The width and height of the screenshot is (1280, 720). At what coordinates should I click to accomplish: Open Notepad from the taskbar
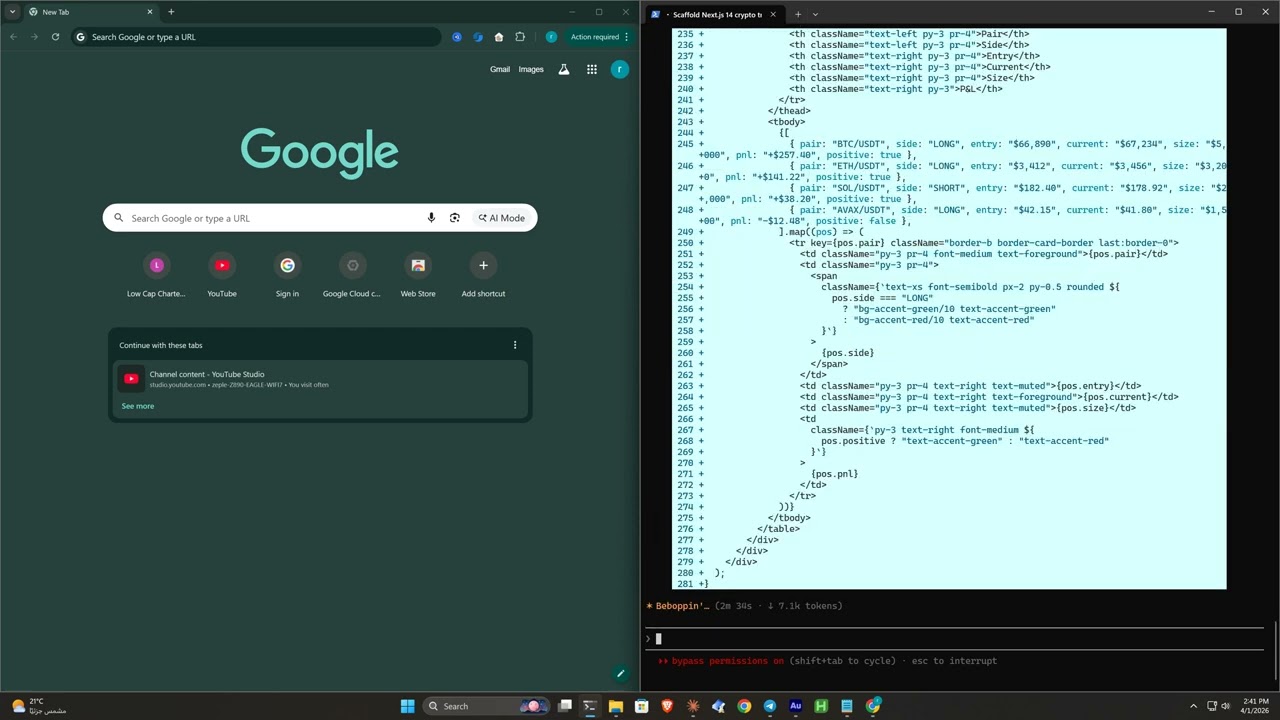[x=847, y=706]
